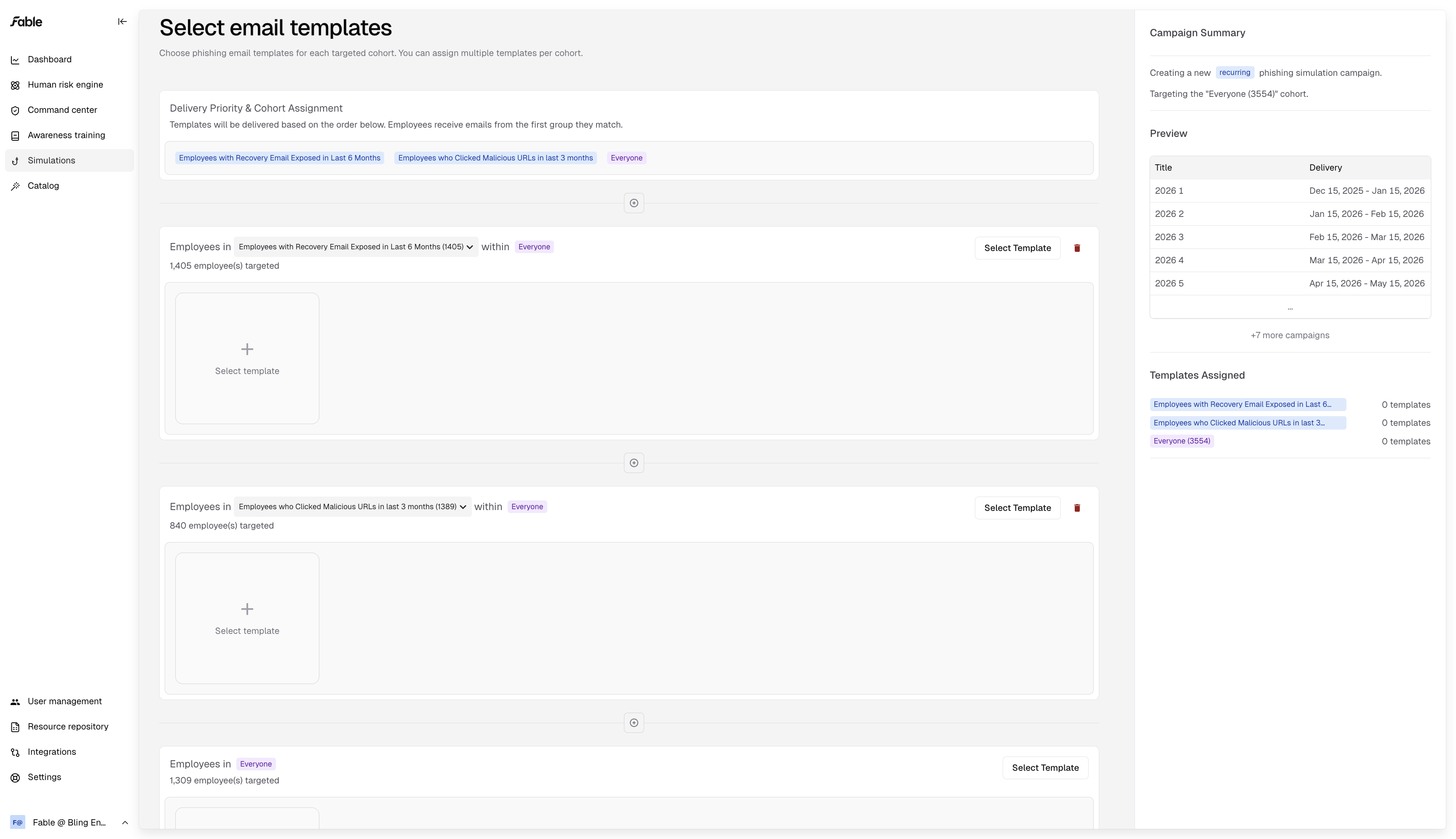Open the Catalog page

click(43, 186)
